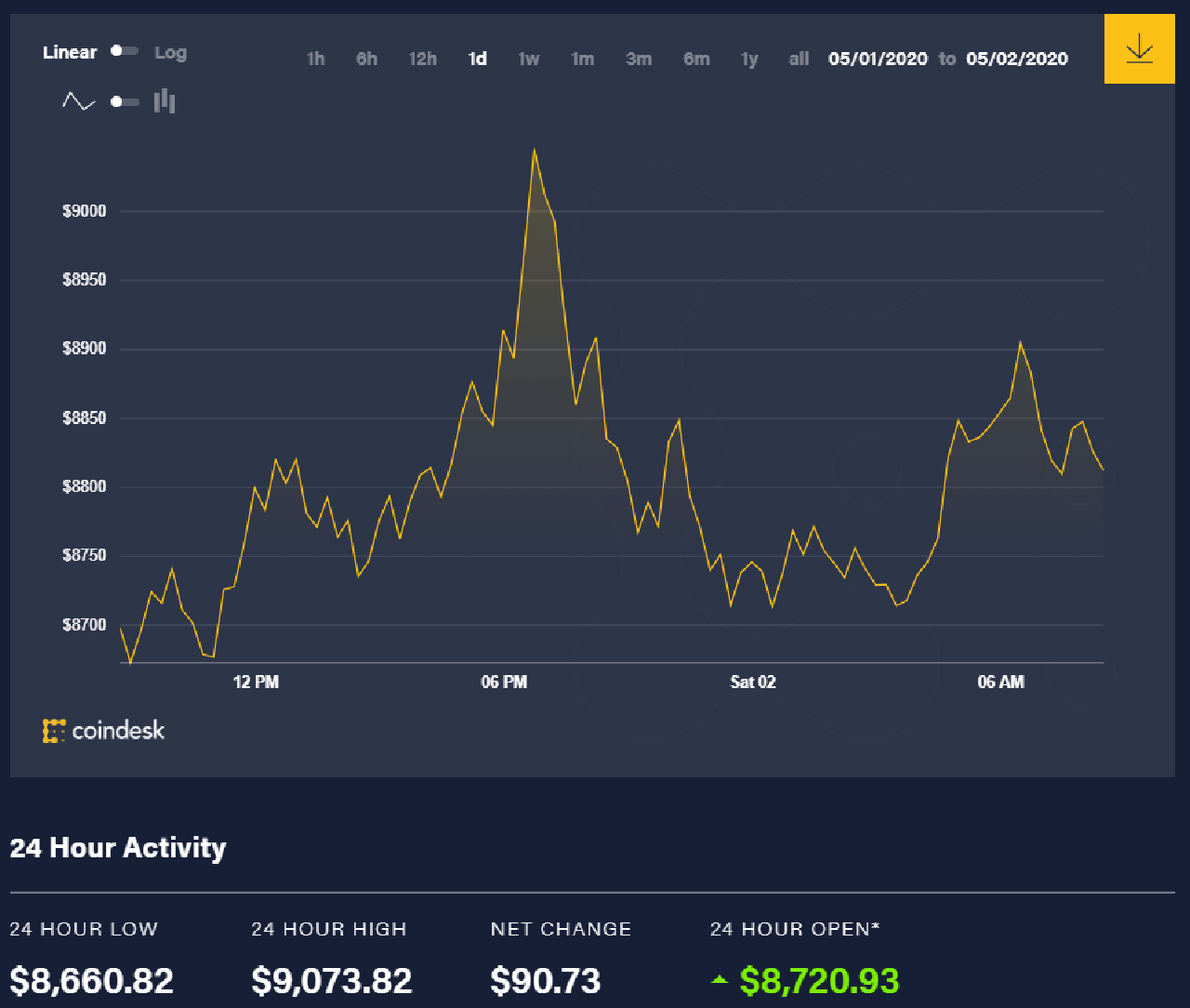
Task: Switch to the 12h time range
Action: tap(423, 59)
